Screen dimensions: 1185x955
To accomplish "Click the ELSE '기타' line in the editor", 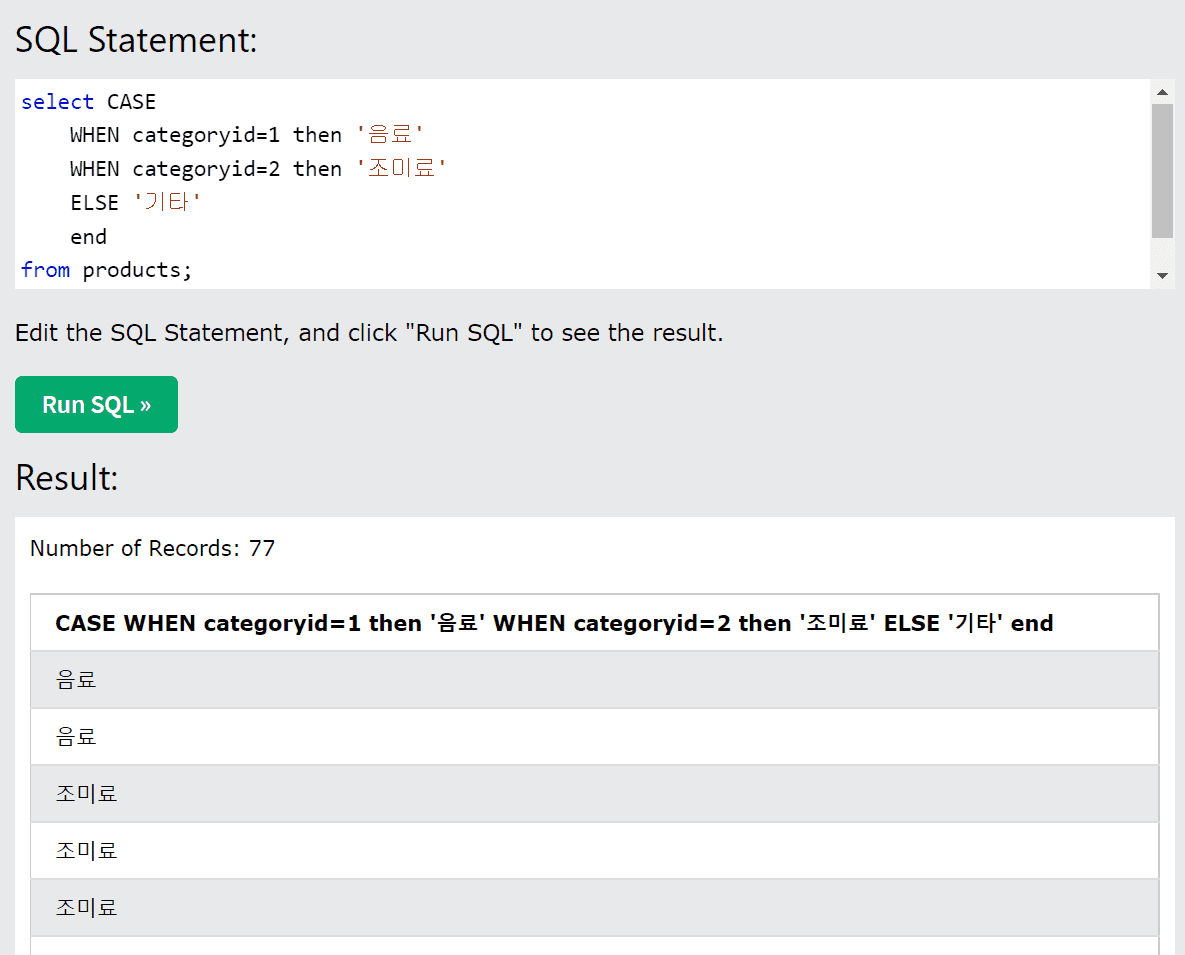I will click(x=135, y=202).
